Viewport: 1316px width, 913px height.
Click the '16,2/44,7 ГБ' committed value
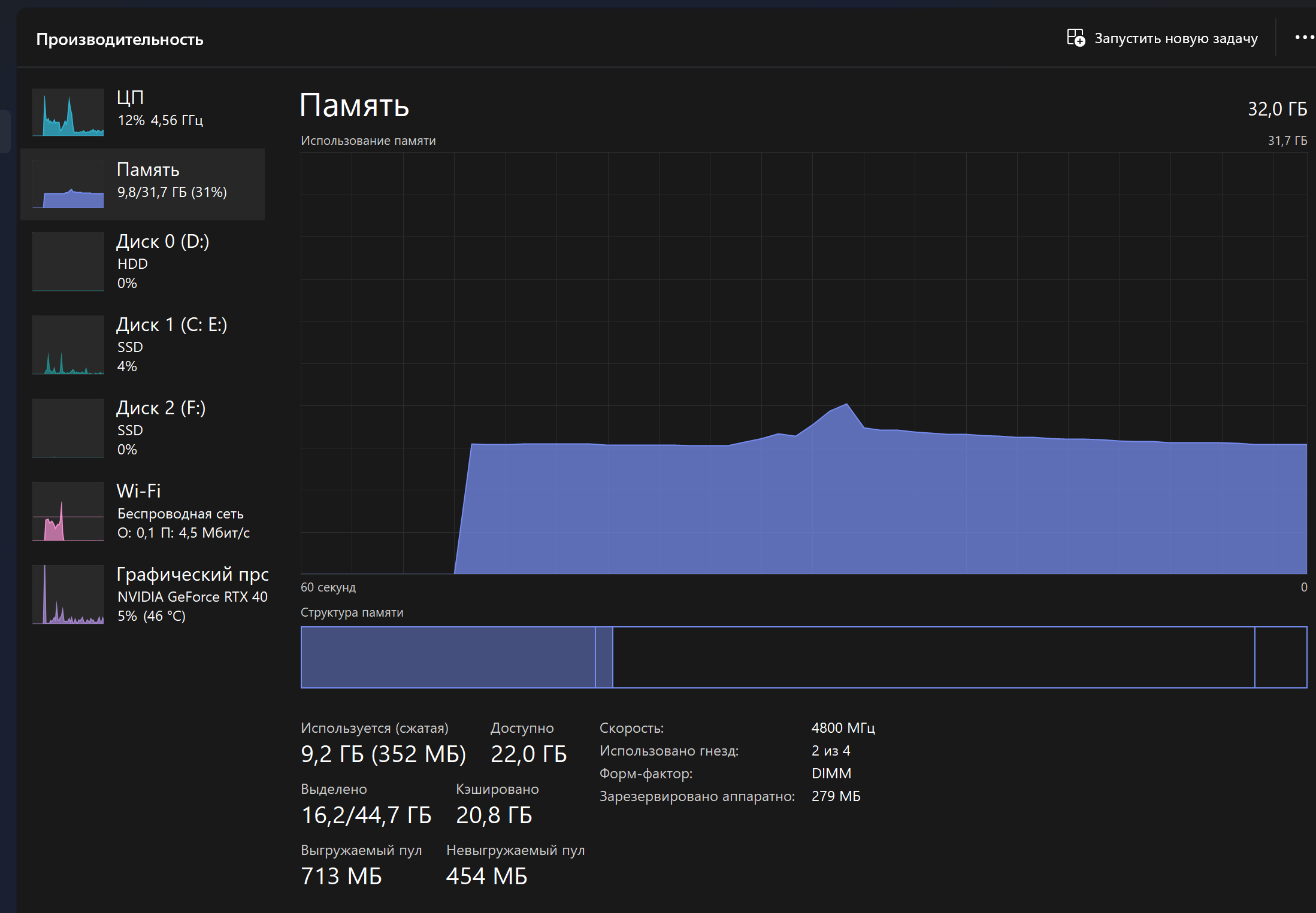click(x=366, y=815)
